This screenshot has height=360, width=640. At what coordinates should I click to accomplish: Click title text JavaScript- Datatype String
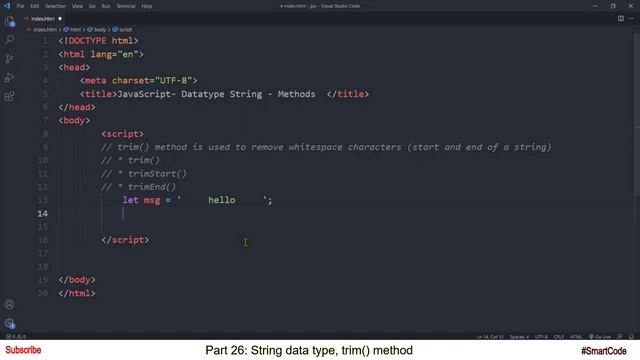point(190,94)
